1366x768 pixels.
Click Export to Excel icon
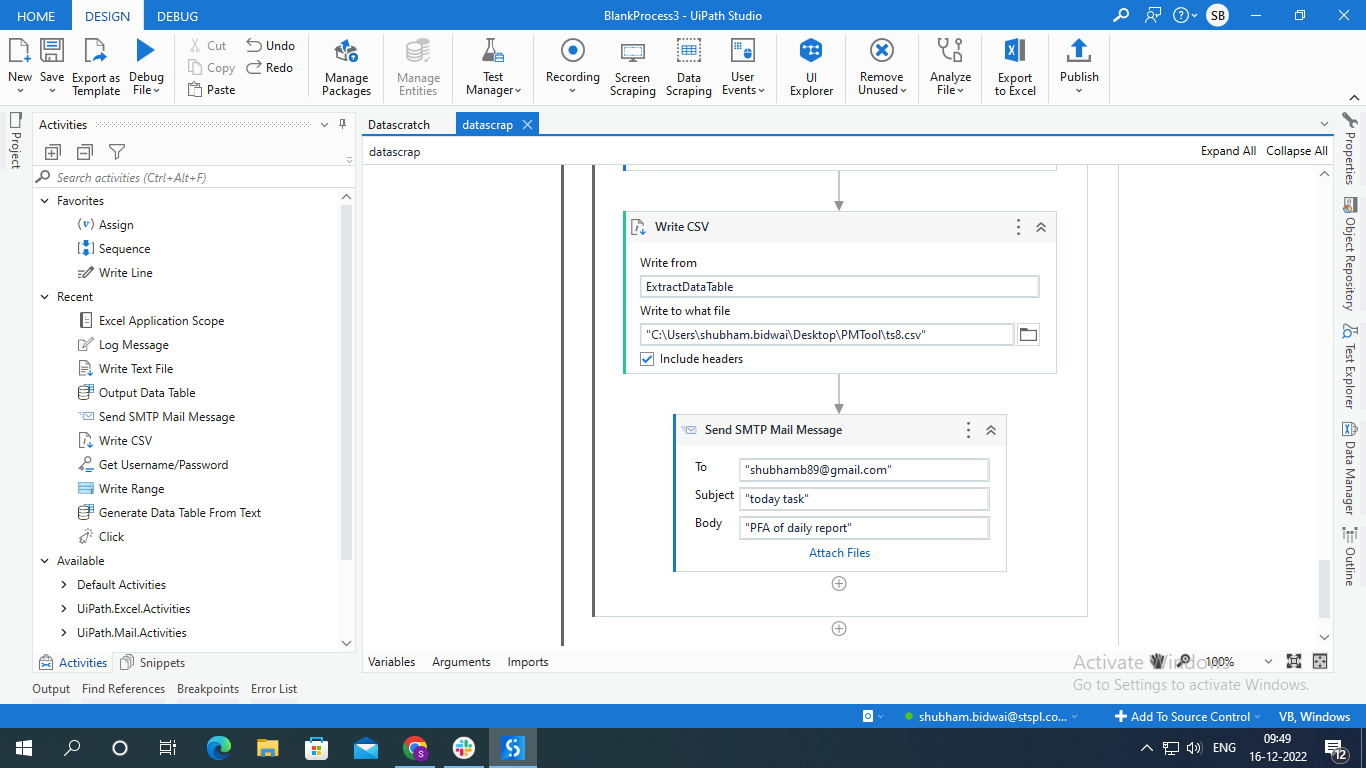point(1014,68)
